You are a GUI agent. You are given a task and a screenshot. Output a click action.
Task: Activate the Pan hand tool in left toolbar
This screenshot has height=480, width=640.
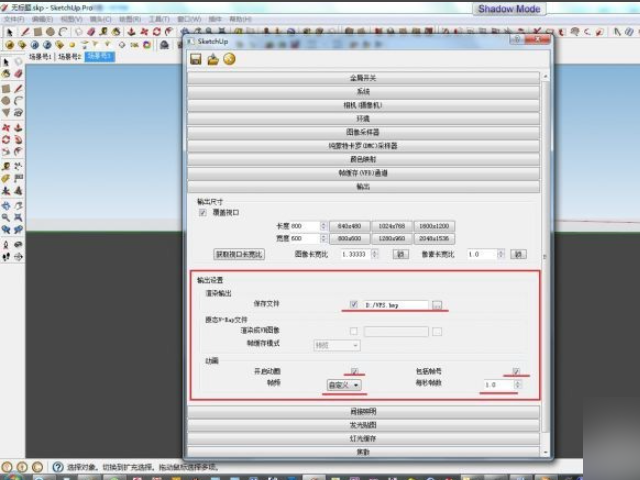(18, 205)
